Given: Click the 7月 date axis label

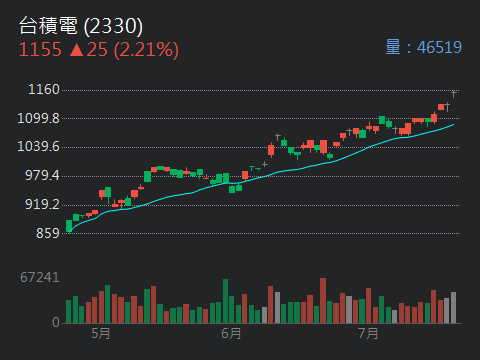Looking at the screenshot, I should tap(368, 333).
